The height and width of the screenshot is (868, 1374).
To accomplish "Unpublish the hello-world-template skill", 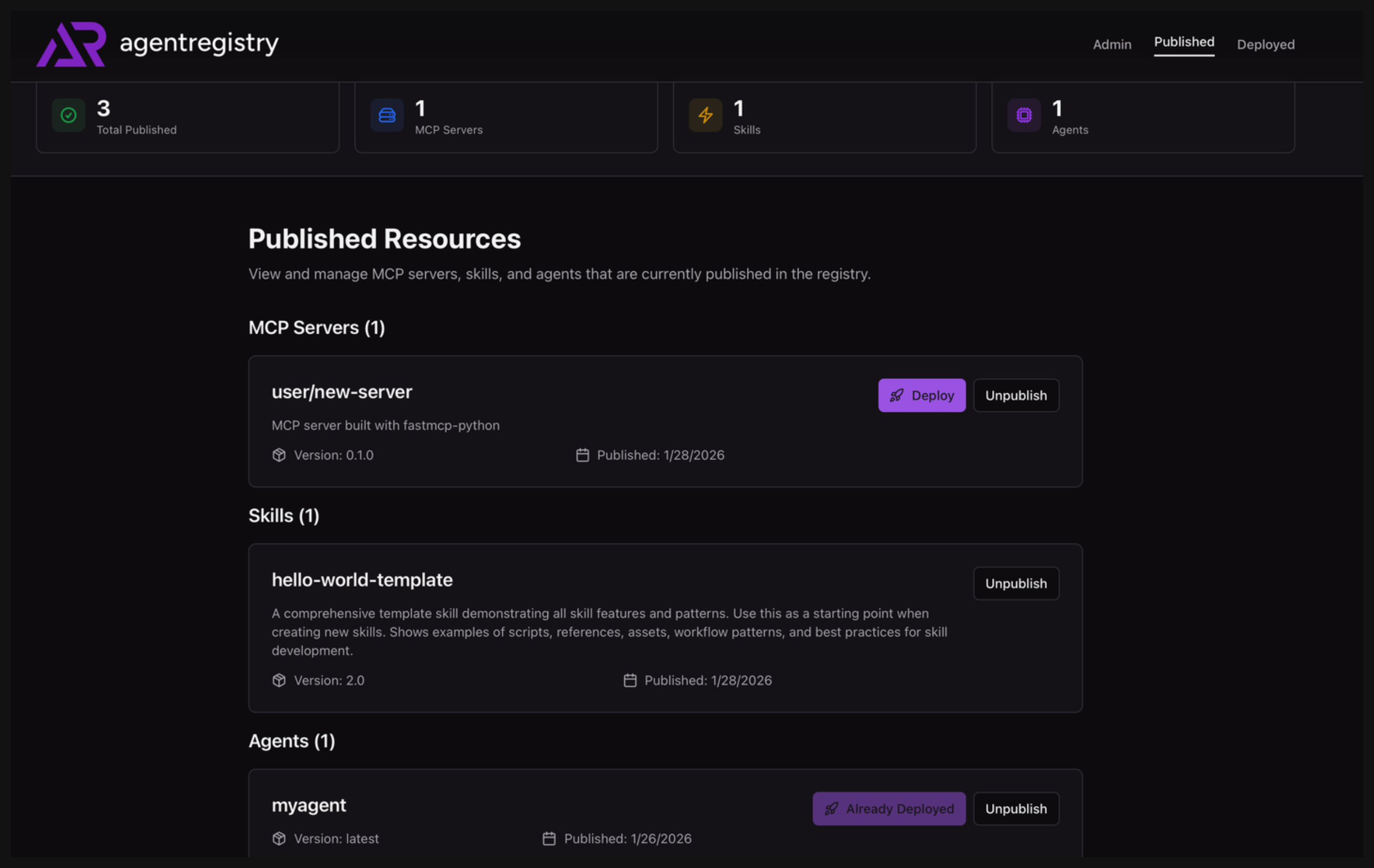I will click(1015, 583).
